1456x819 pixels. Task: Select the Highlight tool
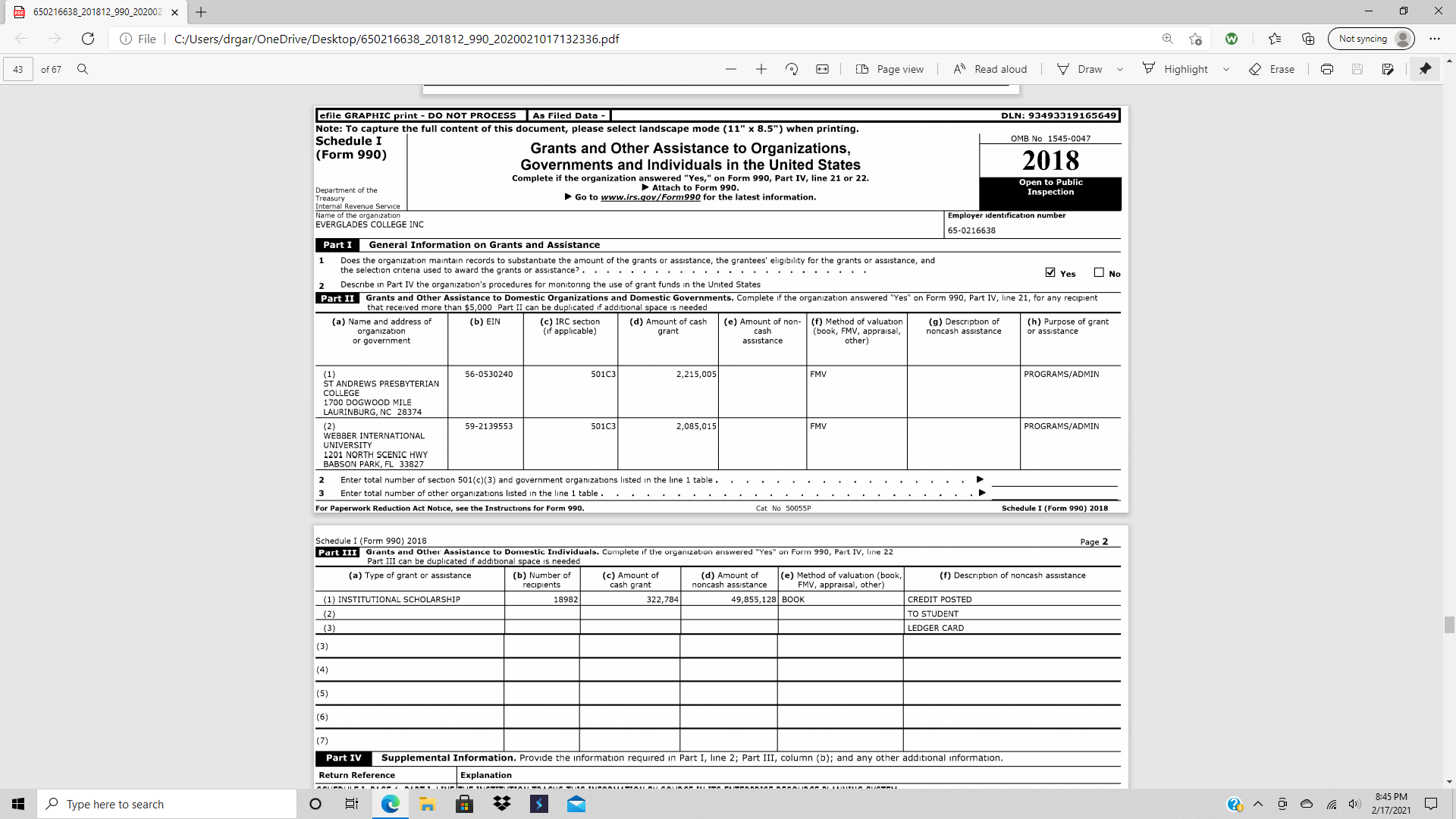(x=1175, y=69)
